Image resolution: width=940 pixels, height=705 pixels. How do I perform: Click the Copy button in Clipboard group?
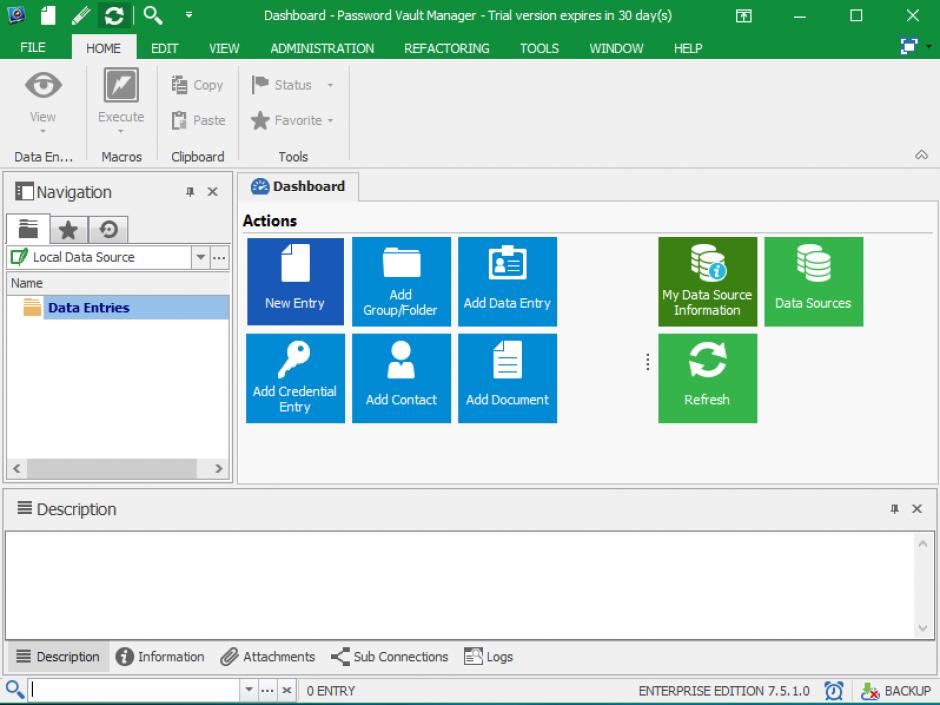197,85
